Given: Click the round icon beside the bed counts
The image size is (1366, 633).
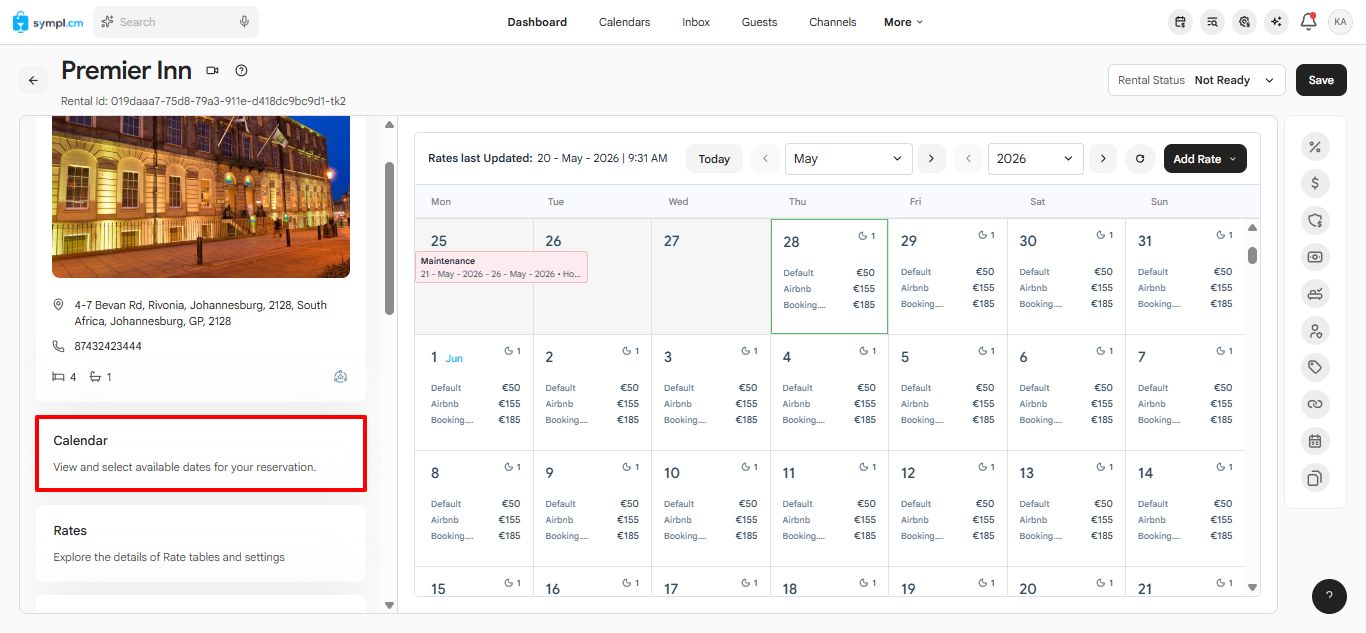Looking at the screenshot, I should 340,377.
